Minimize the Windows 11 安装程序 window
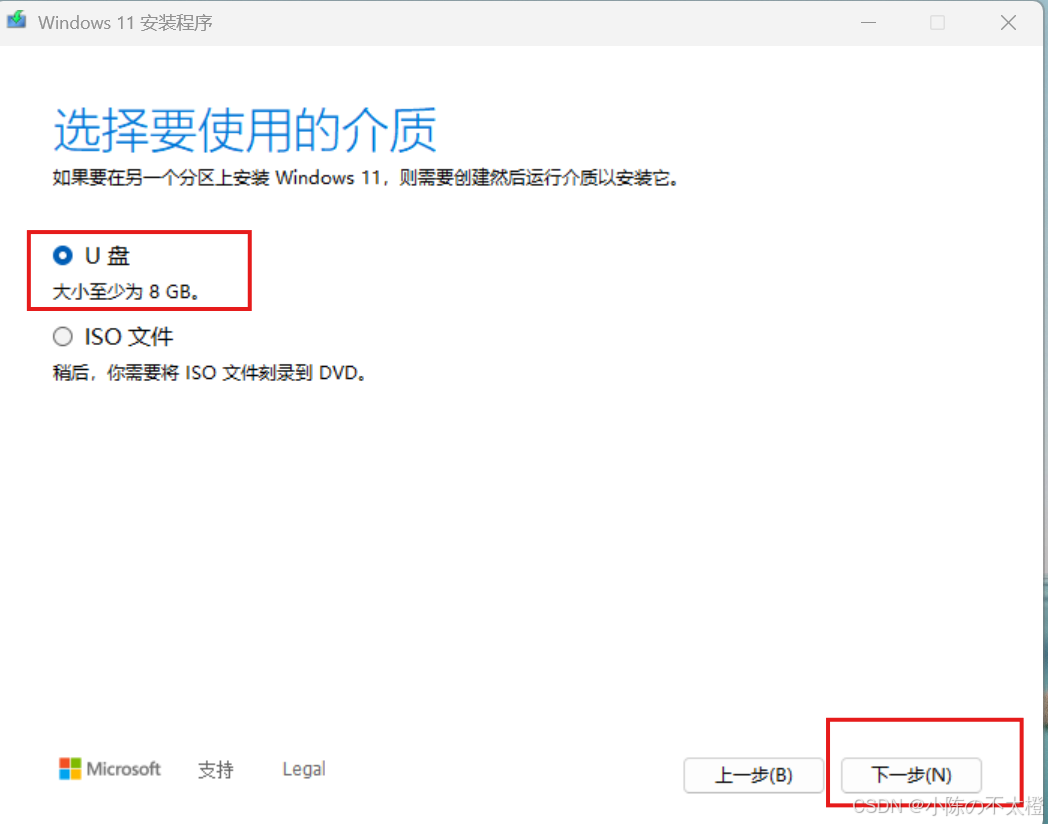1048x824 pixels. pos(868,23)
